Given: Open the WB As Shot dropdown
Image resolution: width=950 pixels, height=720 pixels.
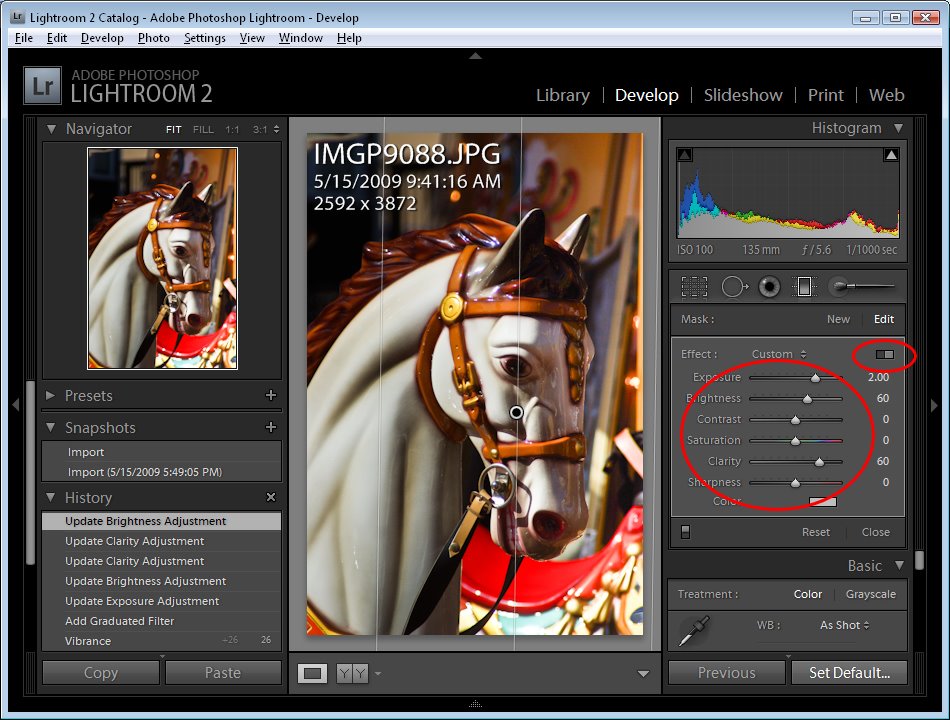Looking at the screenshot, I should 845,625.
